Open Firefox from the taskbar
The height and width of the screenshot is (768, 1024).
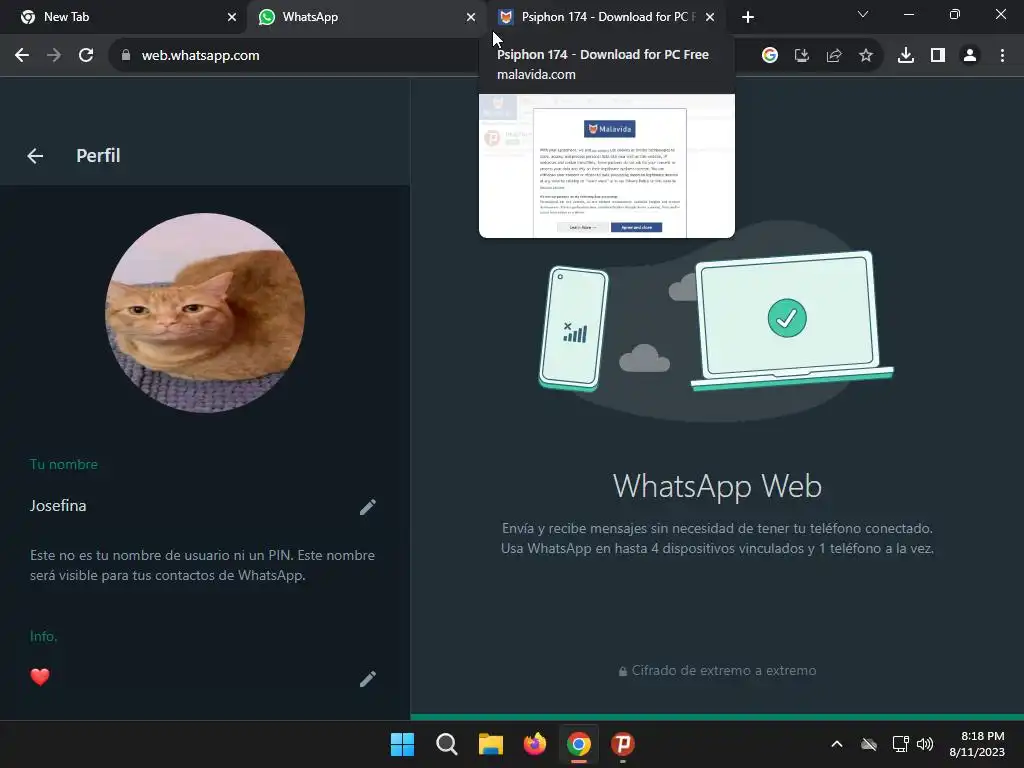coord(535,744)
